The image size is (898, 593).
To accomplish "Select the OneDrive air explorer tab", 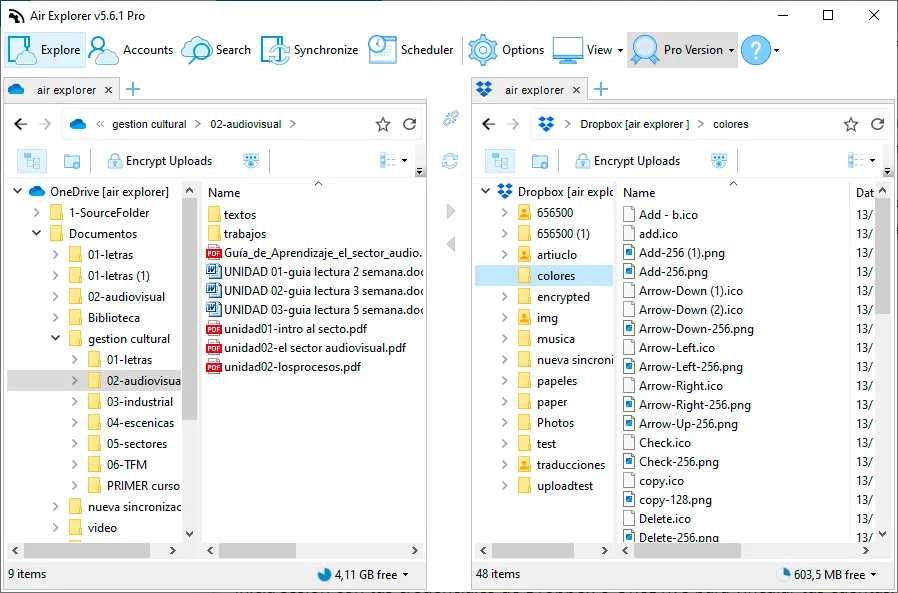I will (x=60, y=90).
